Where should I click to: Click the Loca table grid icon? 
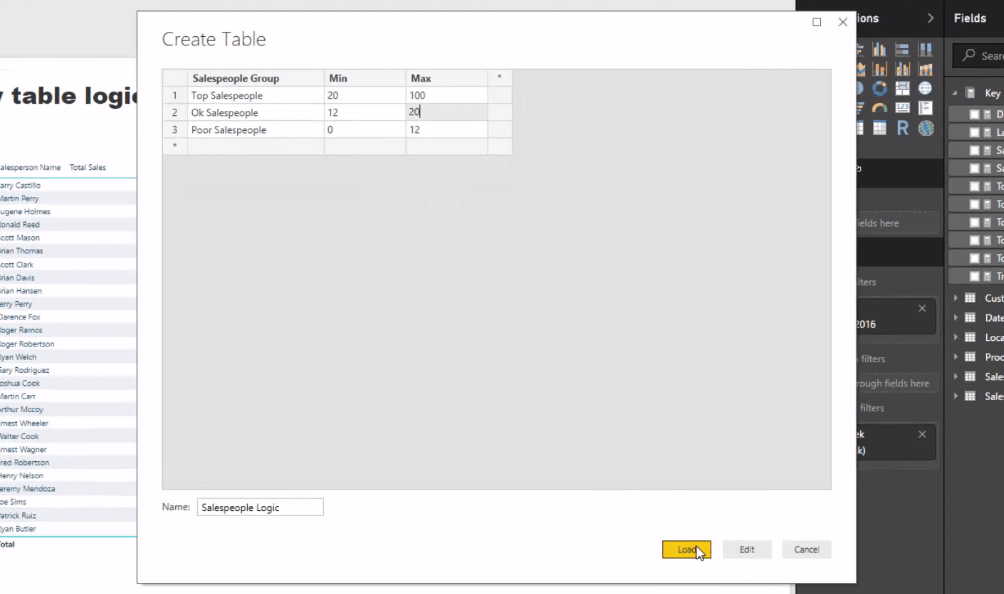971,337
